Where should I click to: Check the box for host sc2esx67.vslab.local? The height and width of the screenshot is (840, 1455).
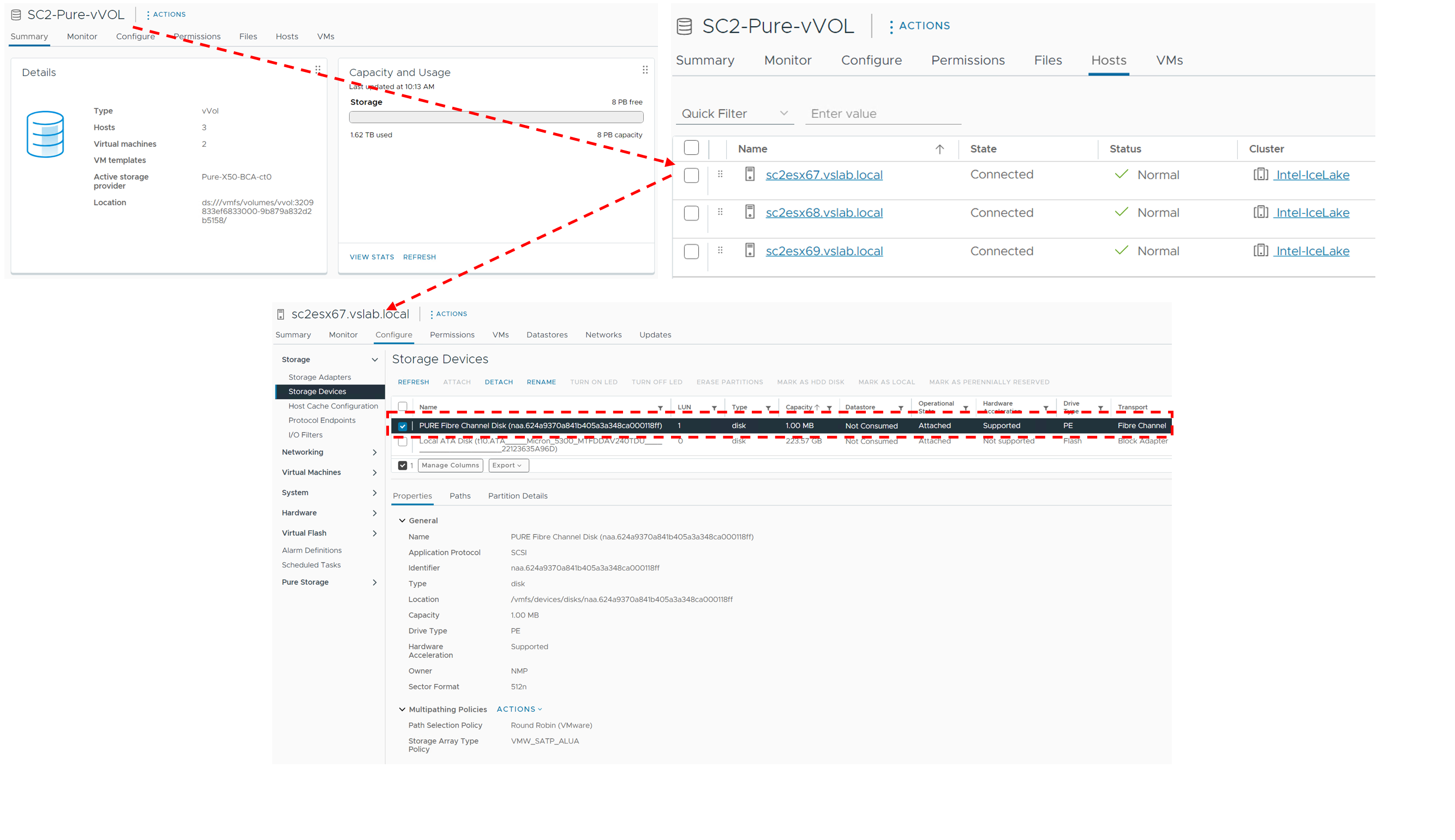point(691,176)
